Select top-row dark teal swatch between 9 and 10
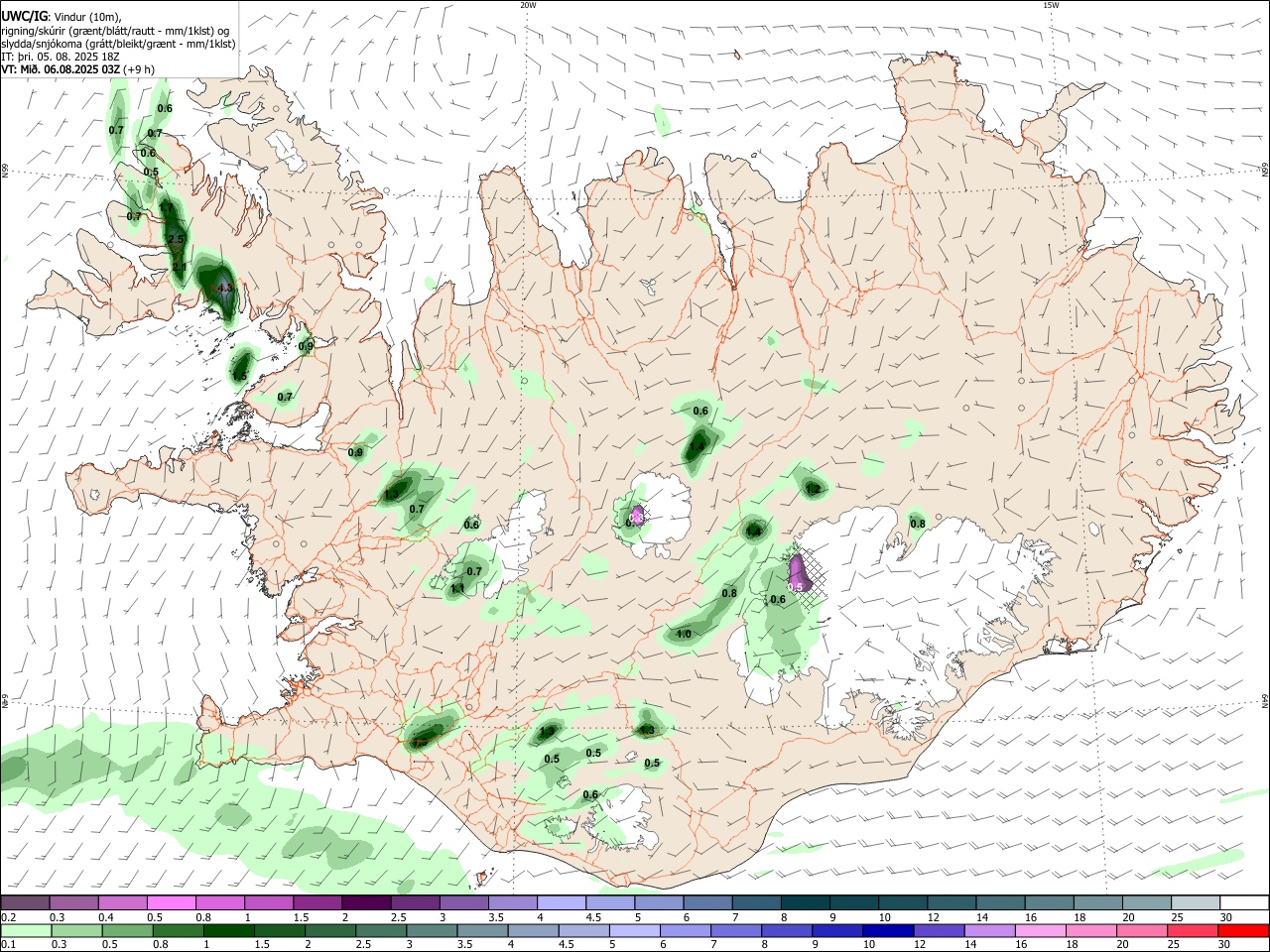1270x952 pixels. (854, 902)
